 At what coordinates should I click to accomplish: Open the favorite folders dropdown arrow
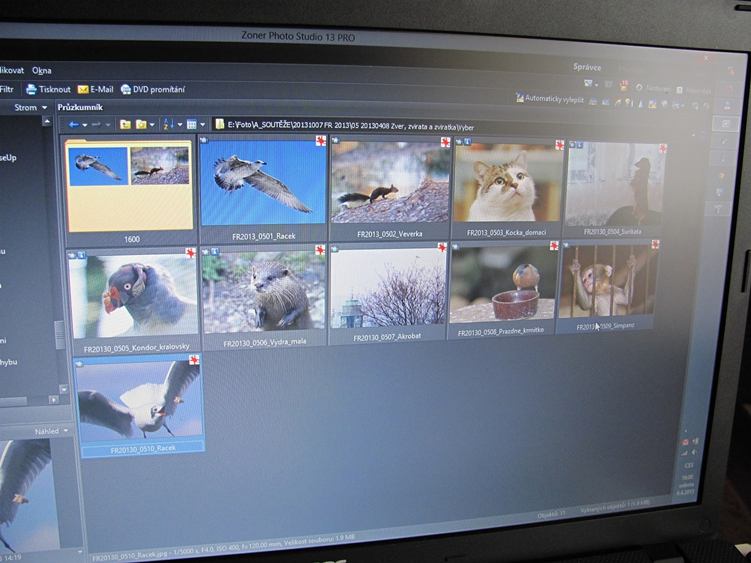pyautogui.click(x=152, y=125)
